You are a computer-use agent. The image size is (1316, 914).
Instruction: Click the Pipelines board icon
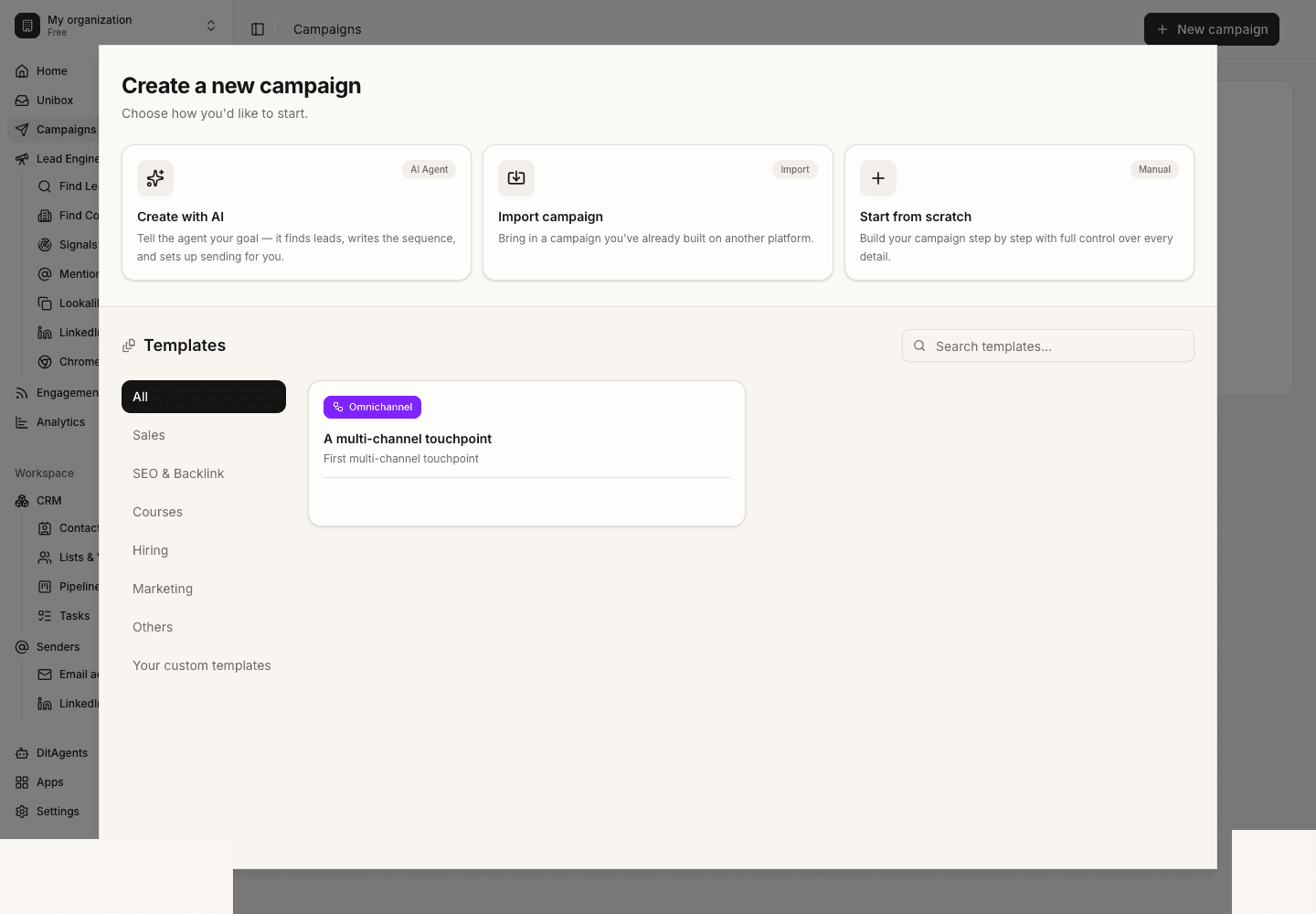click(45, 587)
